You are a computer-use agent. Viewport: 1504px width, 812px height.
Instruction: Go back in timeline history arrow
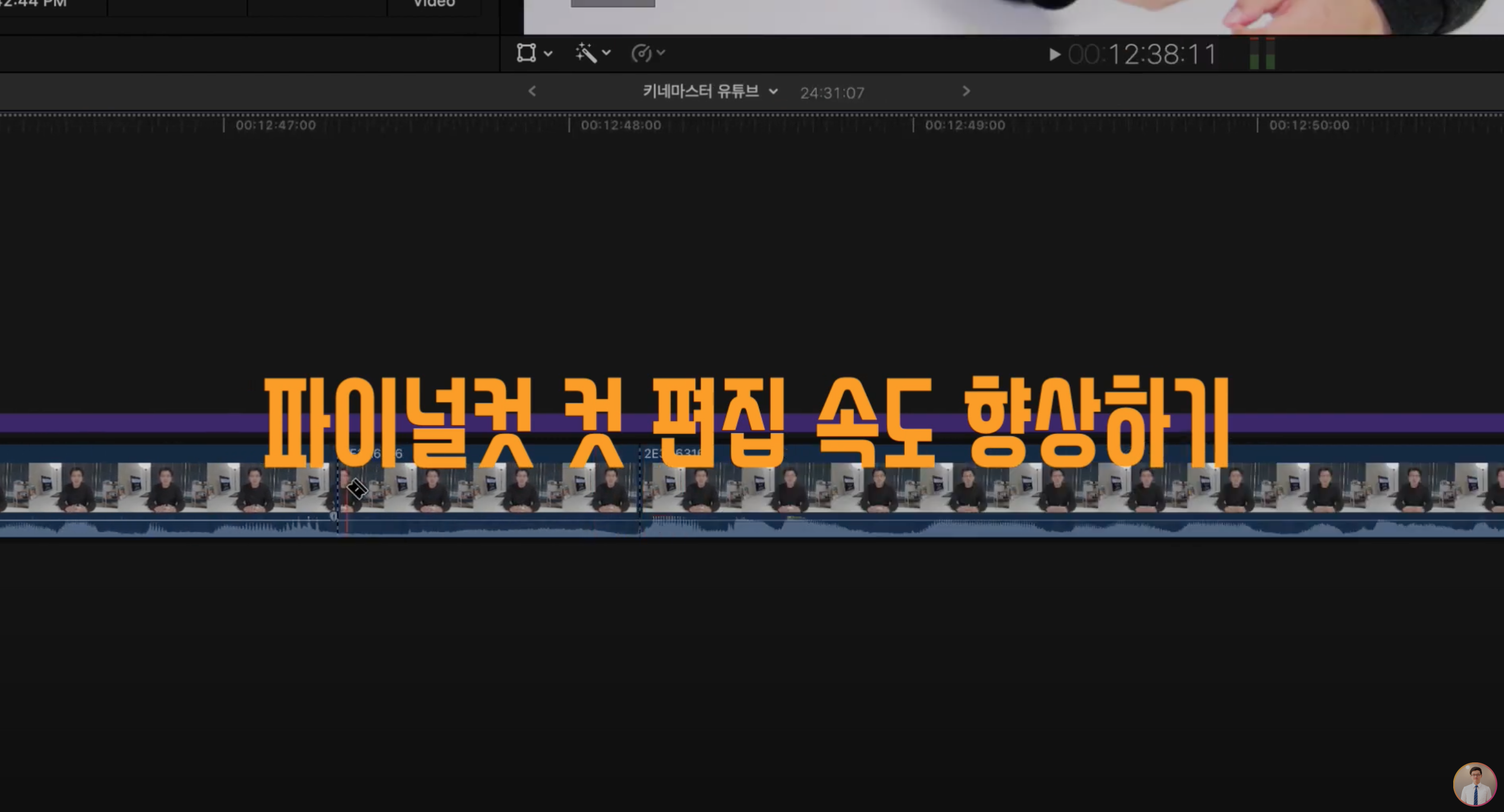(532, 92)
